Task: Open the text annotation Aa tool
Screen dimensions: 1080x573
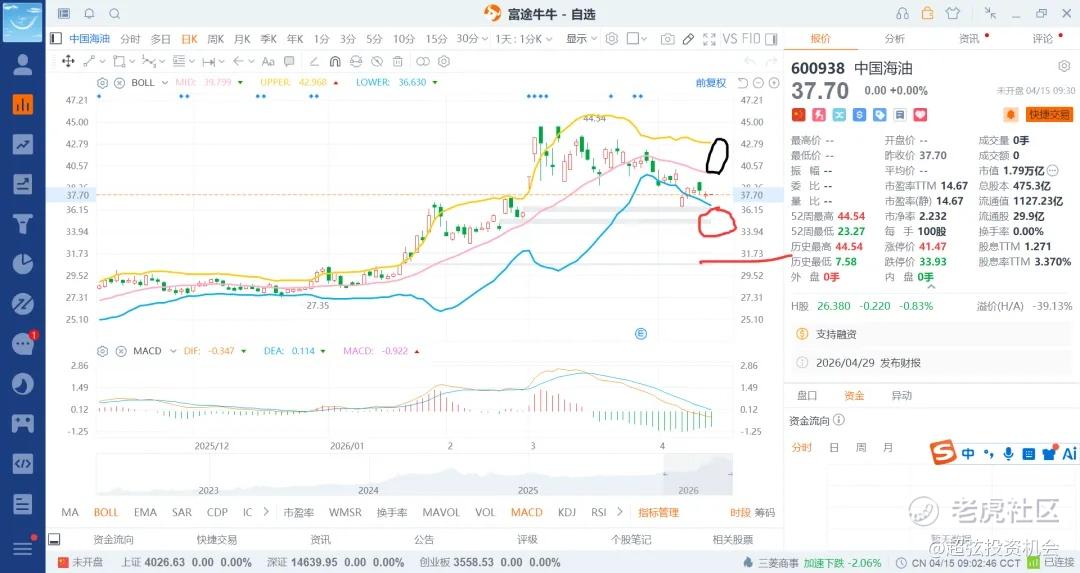Action: pos(269,61)
